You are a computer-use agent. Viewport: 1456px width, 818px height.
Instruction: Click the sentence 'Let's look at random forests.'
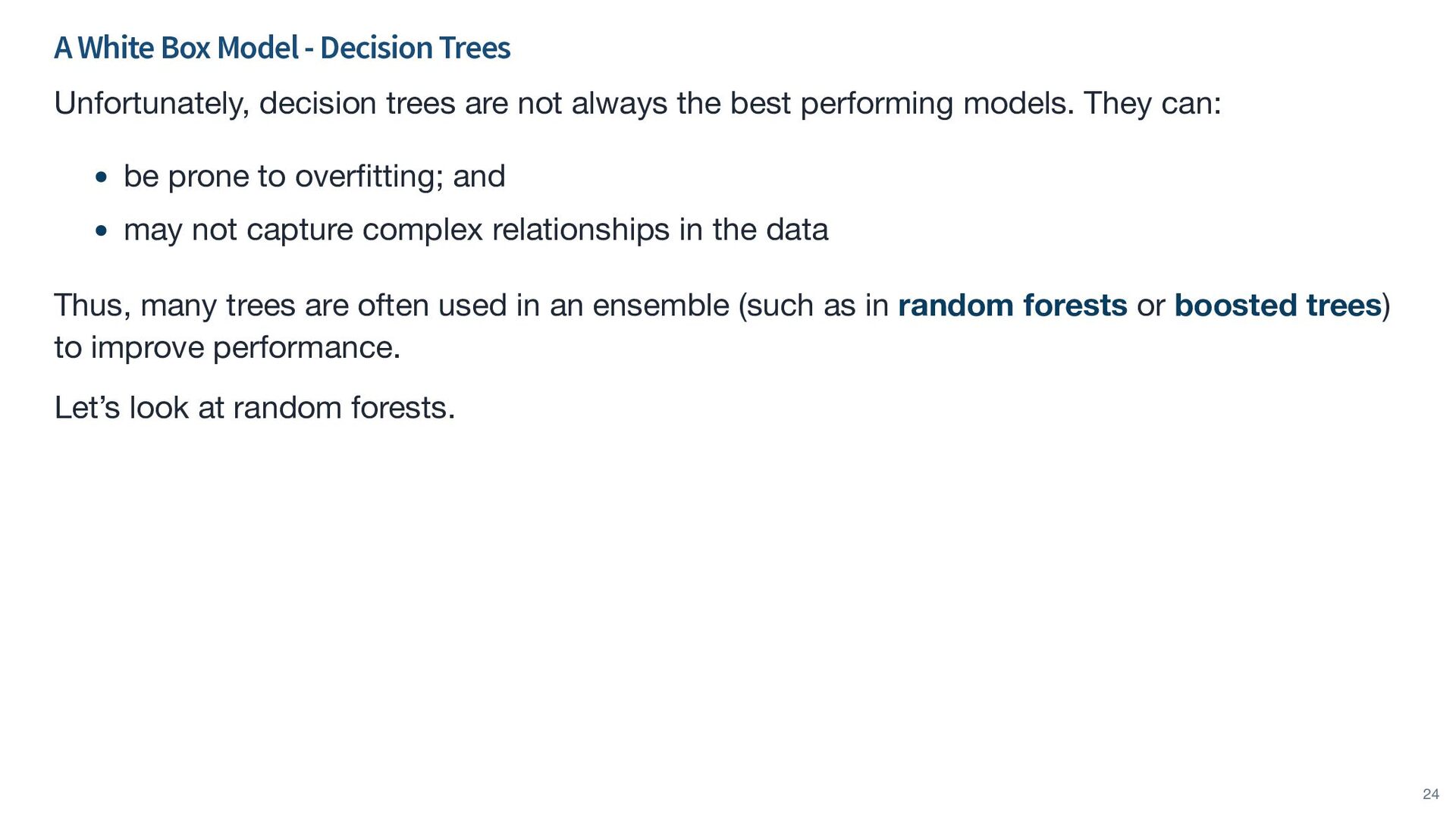[x=255, y=408]
